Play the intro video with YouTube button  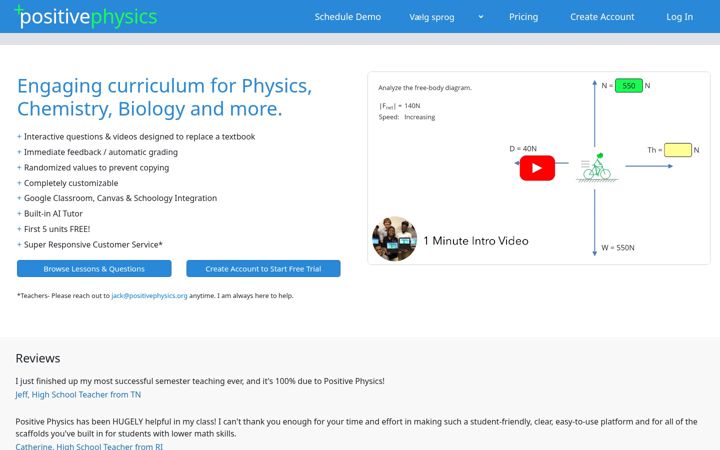pyautogui.click(x=537, y=168)
